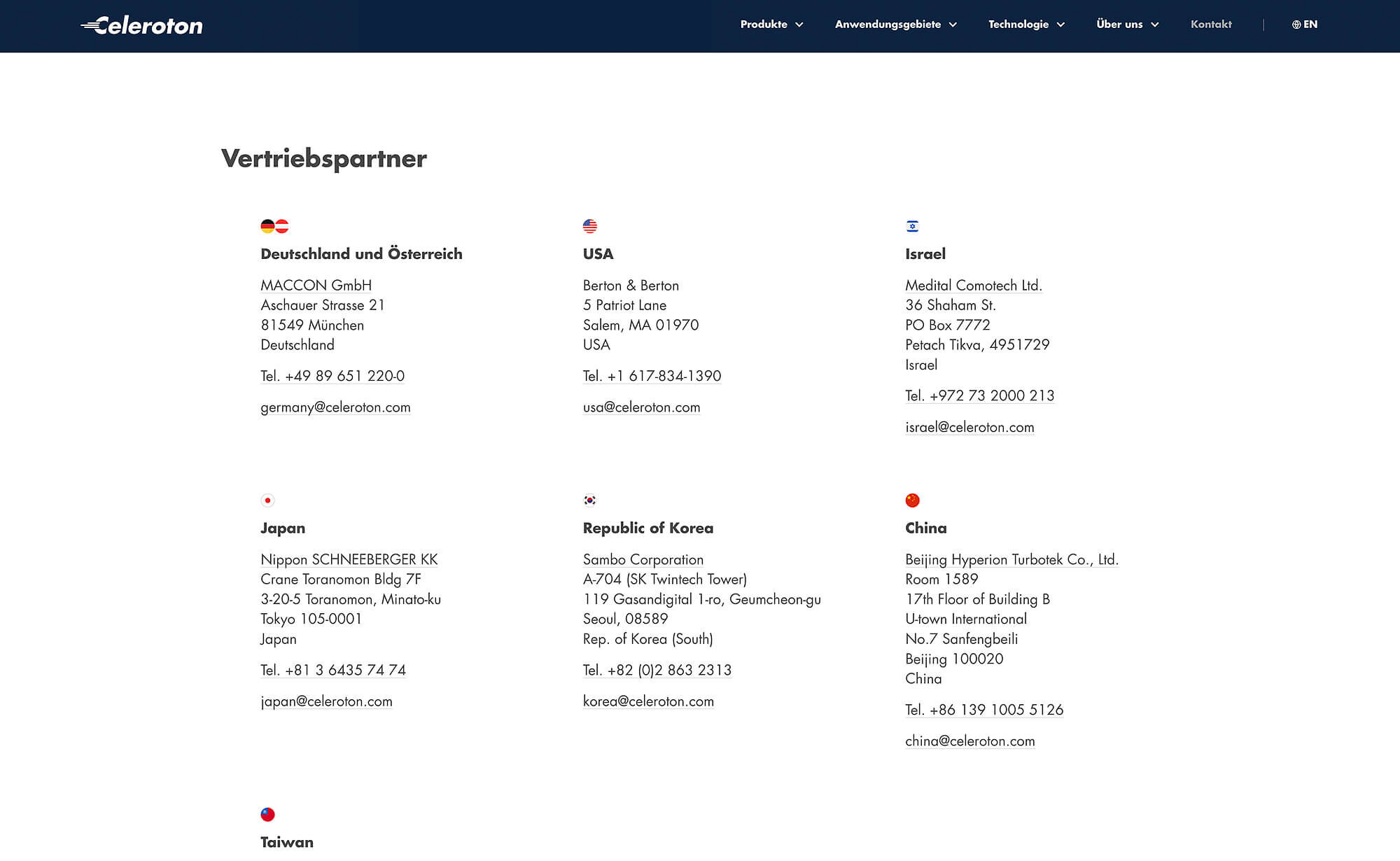Click the South Korea flag icon
1400x861 pixels.
click(x=590, y=500)
